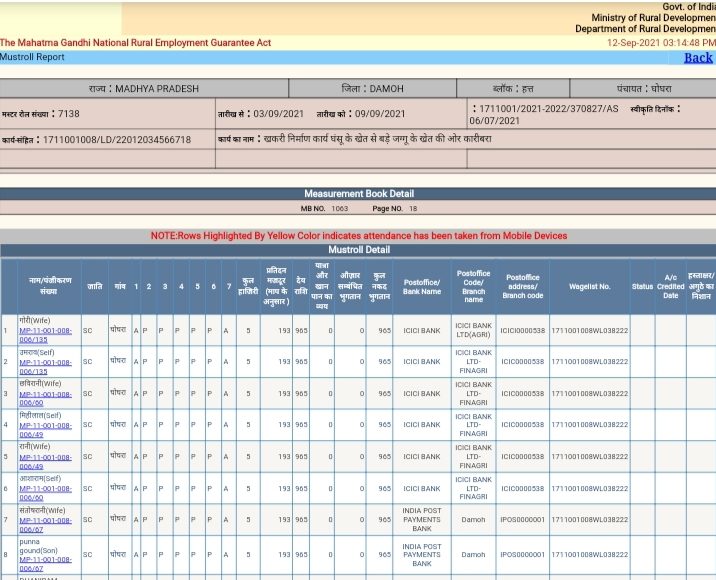Screen dimensions: 716x580
Task: Click the MADHYA PRADESH state cell
Action: pos(144,89)
